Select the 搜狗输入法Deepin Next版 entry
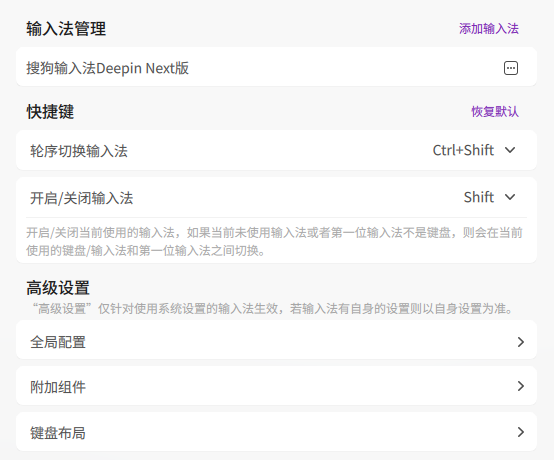 277,67
